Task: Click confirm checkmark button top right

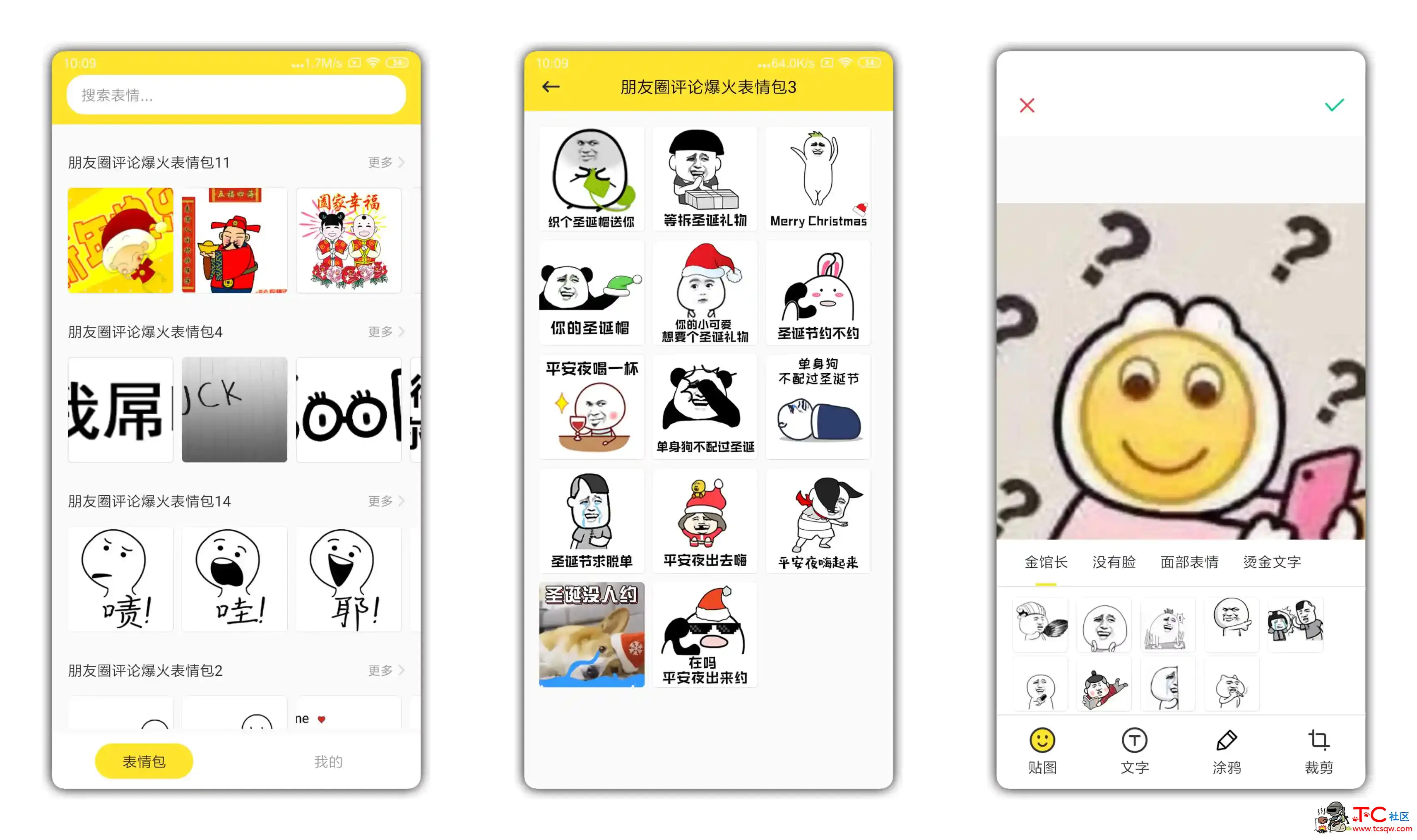Action: pos(1335,105)
